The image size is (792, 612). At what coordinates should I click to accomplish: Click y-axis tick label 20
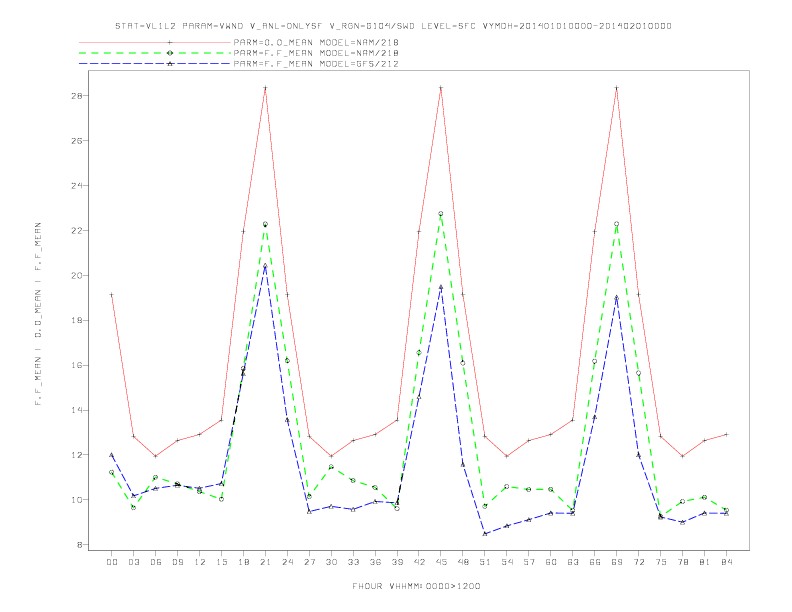(76, 276)
